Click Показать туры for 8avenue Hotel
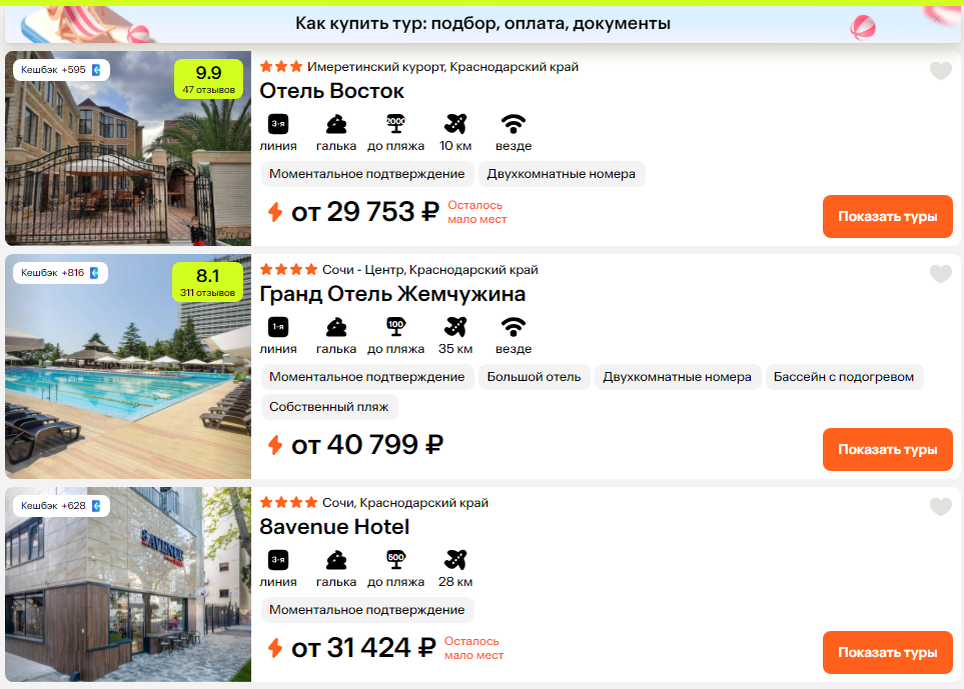This screenshot has height=689, width=964. point(887,652)
